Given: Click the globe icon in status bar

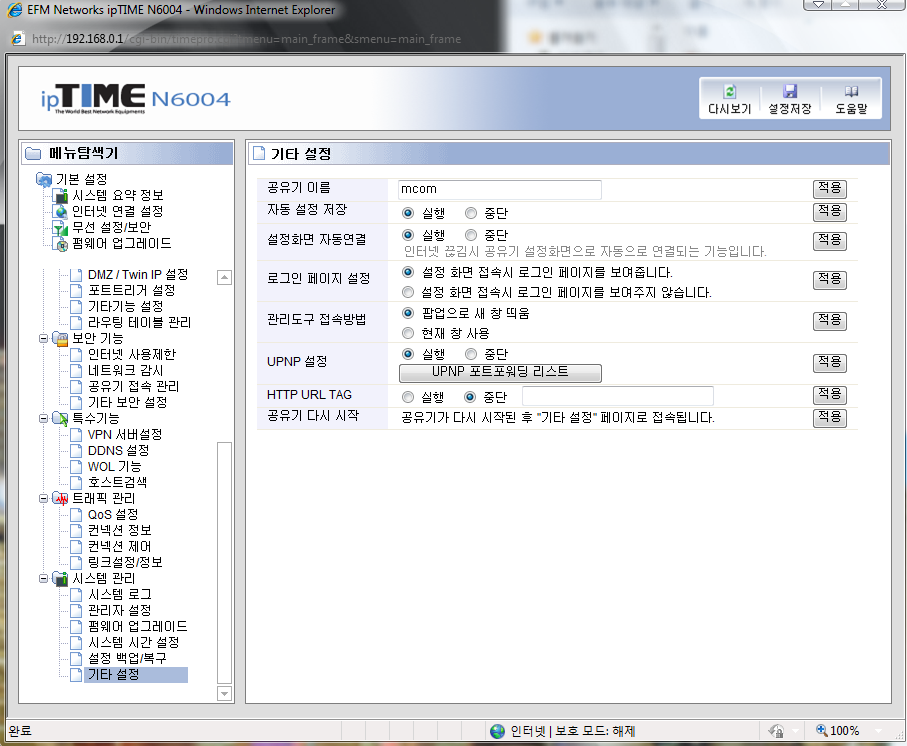Looking at the screenshot, I should pyautogui.click(x=497, y=732).
